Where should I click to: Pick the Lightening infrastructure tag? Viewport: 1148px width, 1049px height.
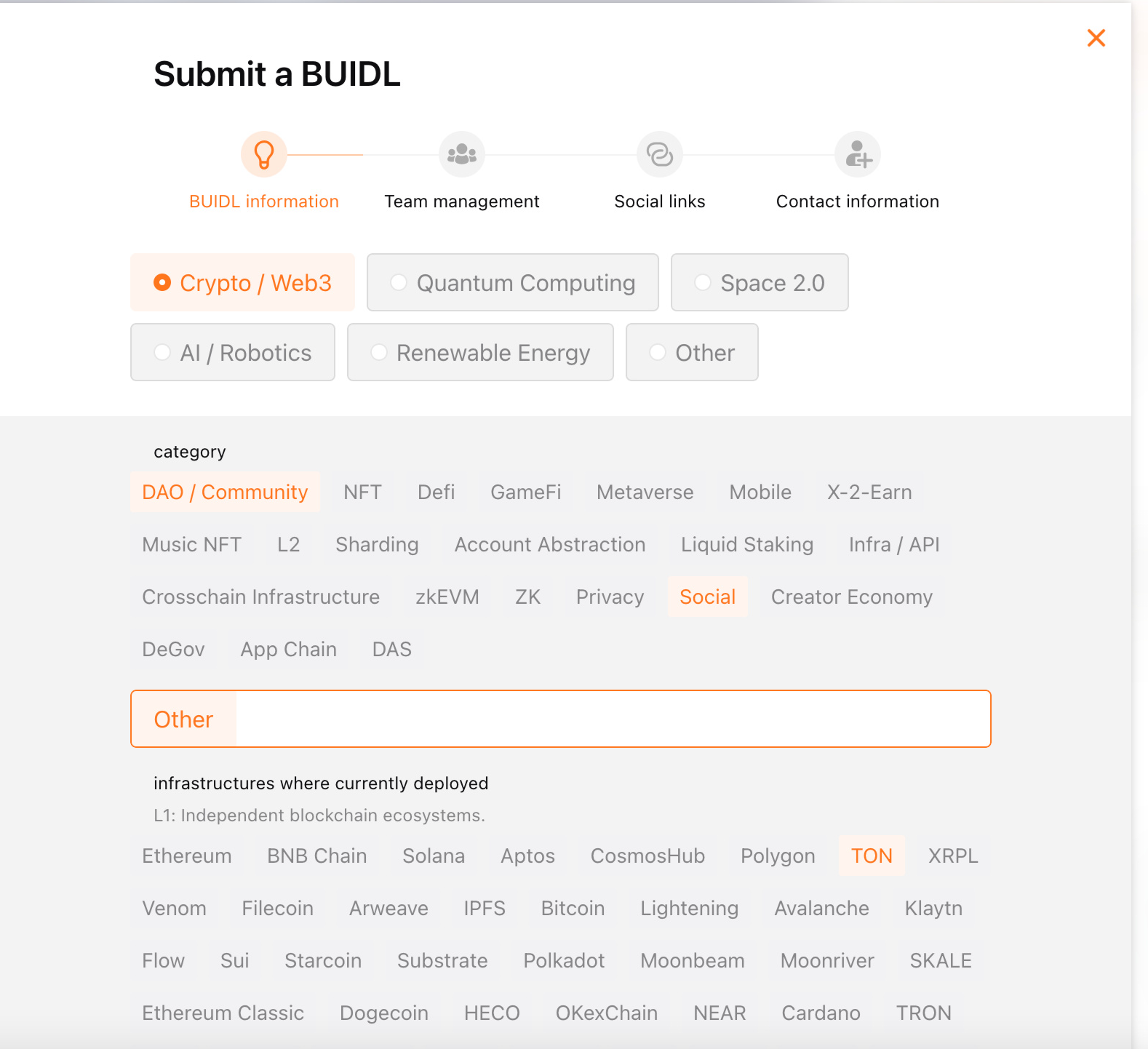(x=690, y=908)
